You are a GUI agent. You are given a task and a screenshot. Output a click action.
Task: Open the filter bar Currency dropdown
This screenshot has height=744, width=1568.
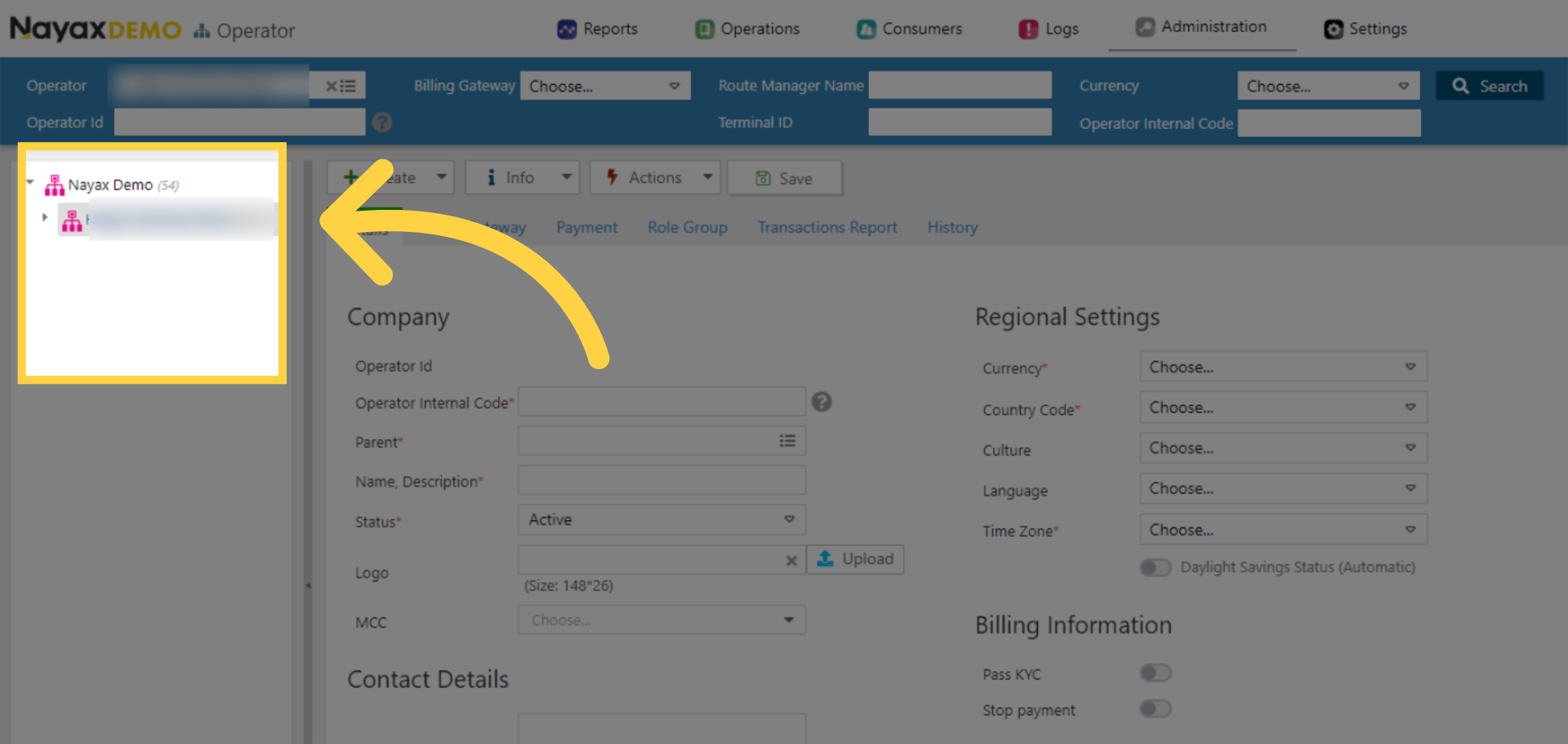click(x=1329, y=86)
